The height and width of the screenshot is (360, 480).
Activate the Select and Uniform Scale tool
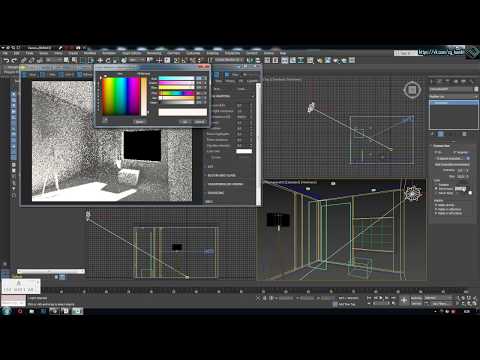click(x=115, y=60)
